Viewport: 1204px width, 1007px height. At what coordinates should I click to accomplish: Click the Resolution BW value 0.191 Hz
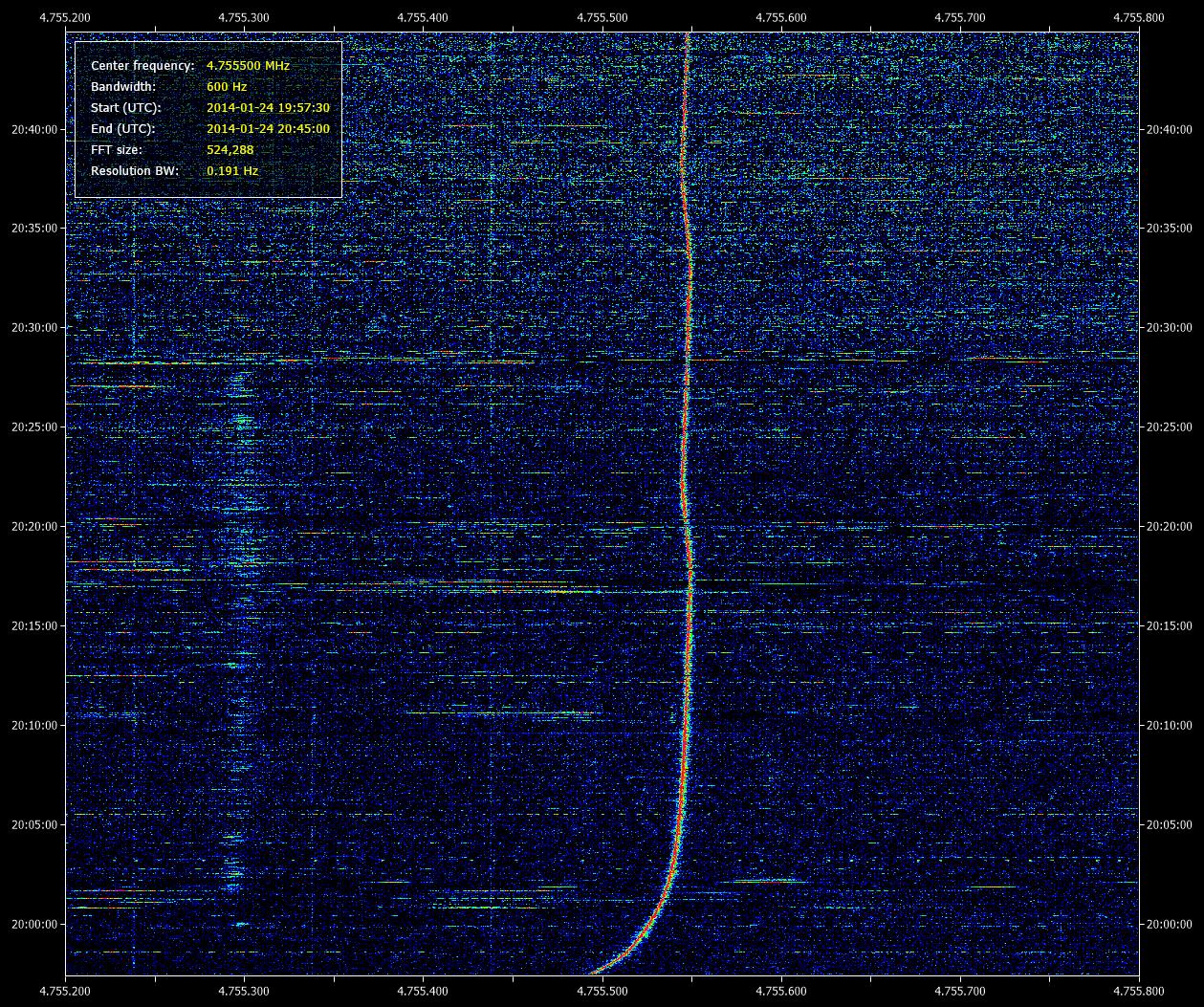[x=232, y=171]
